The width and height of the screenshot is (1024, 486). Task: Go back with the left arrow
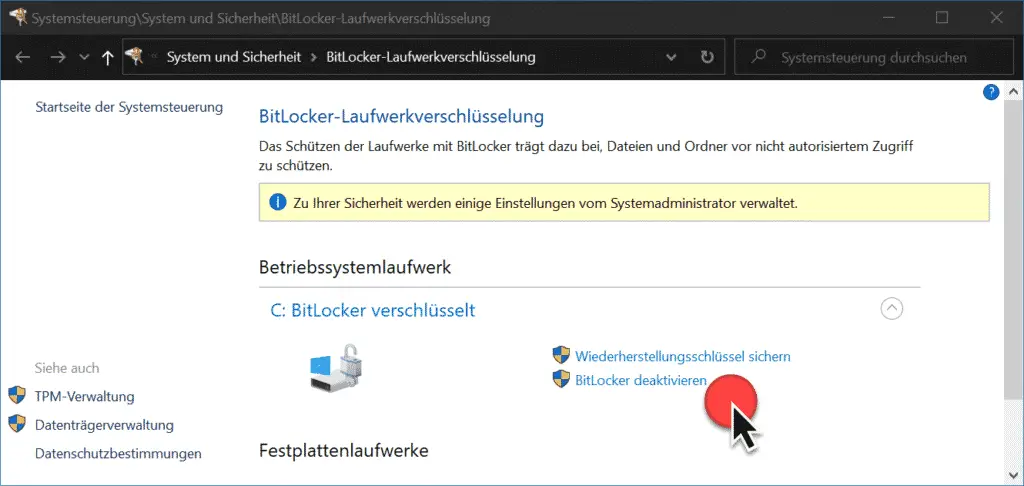pyautogui.click(x=23, y=57)
